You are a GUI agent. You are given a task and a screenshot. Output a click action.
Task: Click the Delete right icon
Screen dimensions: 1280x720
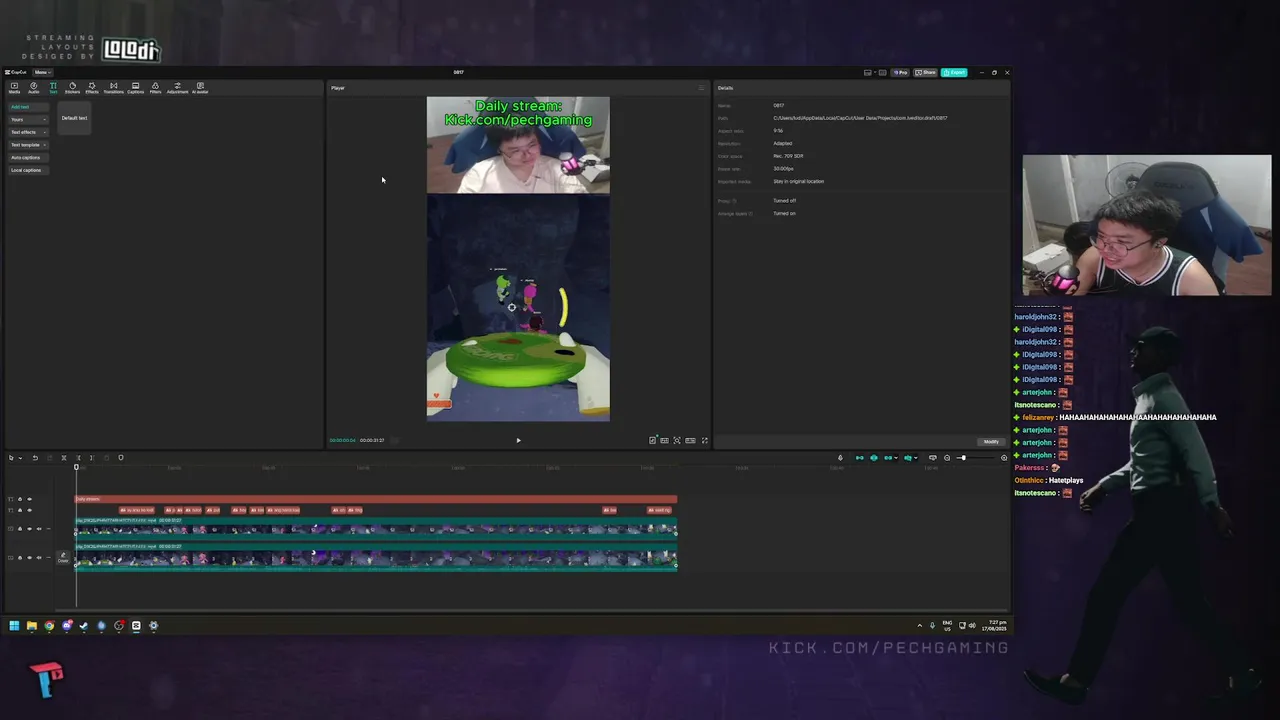click(x=92, y=458)
